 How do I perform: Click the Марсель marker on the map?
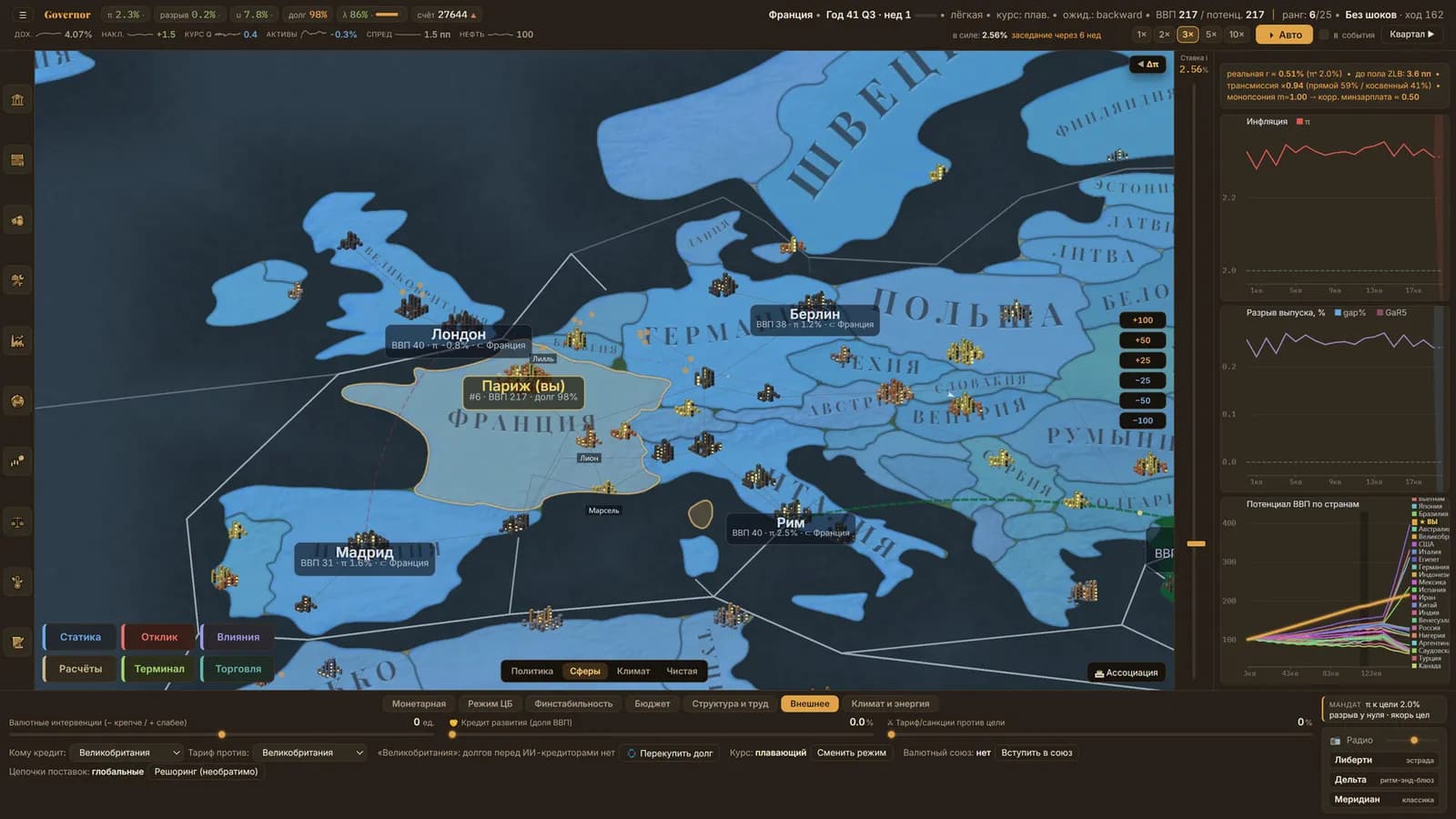(603, 511)
